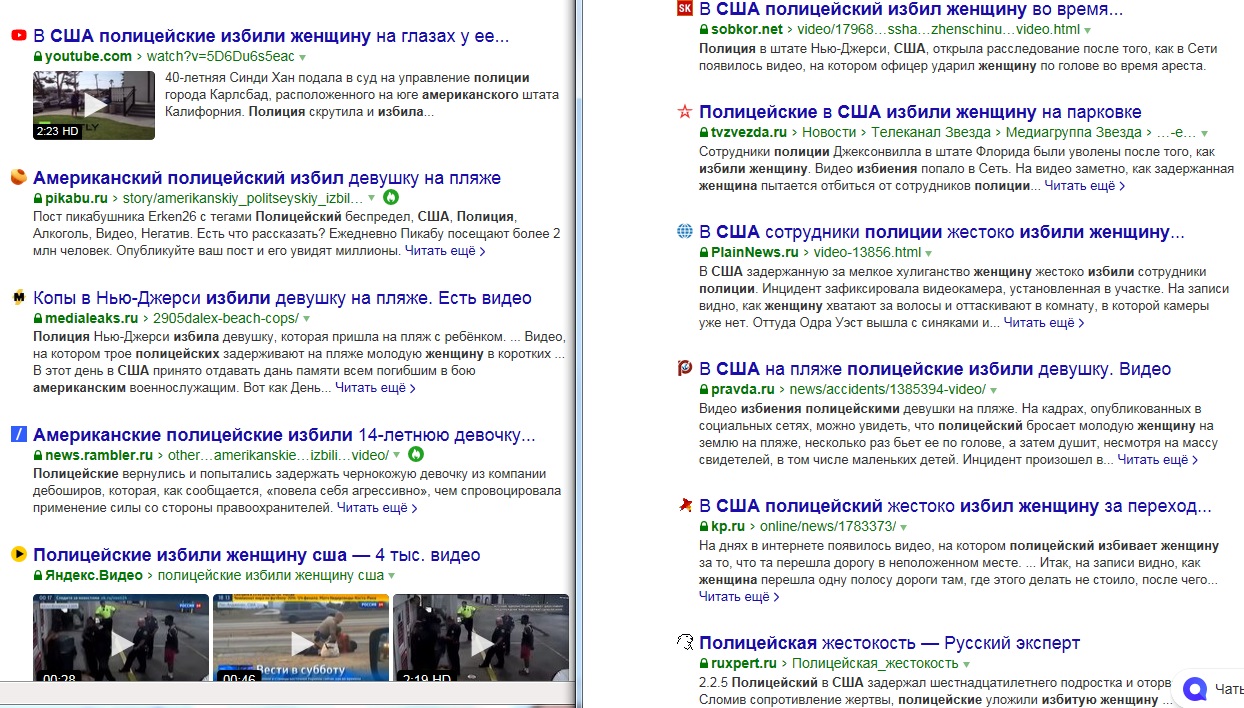Screen dimensions: 1244x708
Task: Open 'Полицейские избили женщину сша — 4 тыс. видео'
Action: [257, 555]
